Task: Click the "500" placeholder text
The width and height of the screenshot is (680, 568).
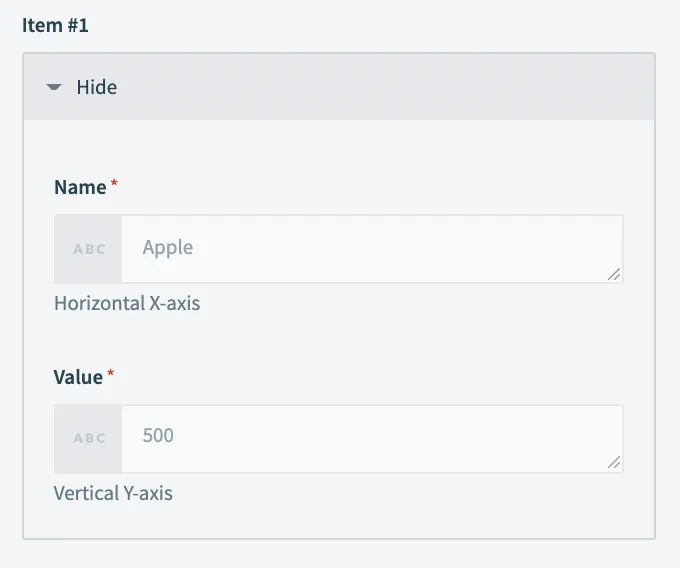Action: tap(158, 436)
